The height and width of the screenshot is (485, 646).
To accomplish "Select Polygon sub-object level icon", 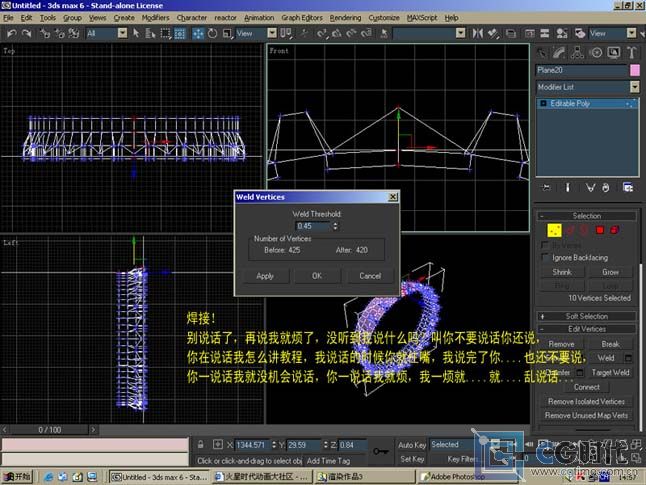I will pos(600,230).
